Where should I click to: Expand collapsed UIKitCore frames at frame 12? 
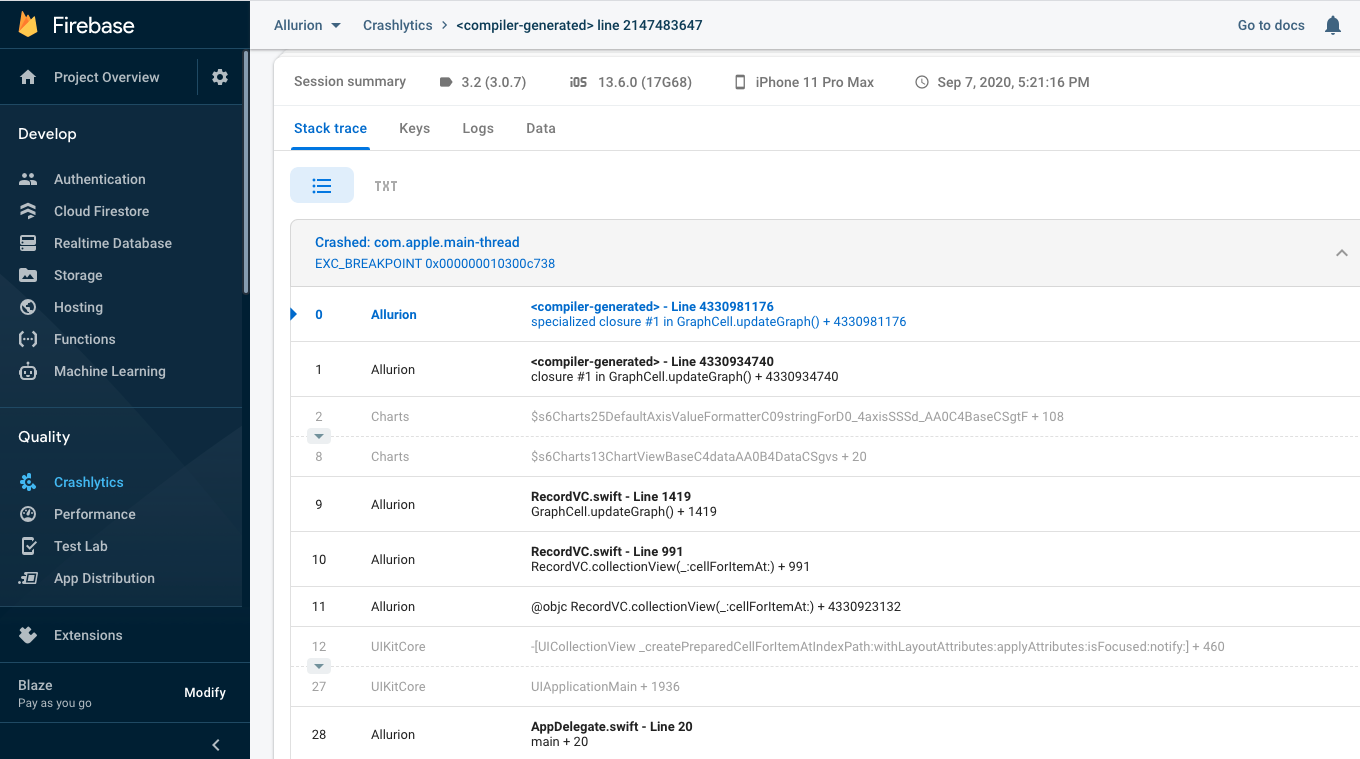tap(318, 666)
